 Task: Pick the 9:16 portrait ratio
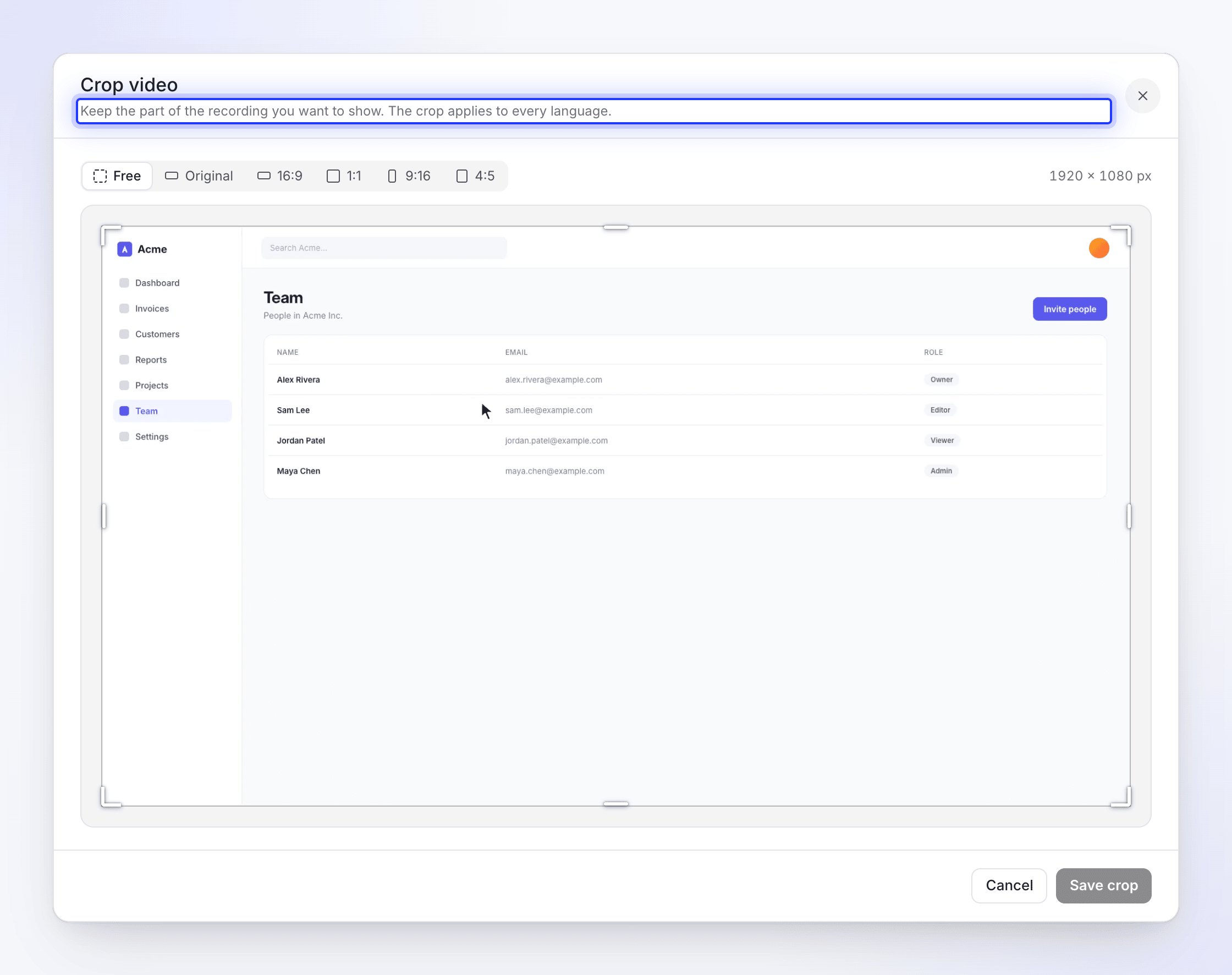click(x=409, y=176)
